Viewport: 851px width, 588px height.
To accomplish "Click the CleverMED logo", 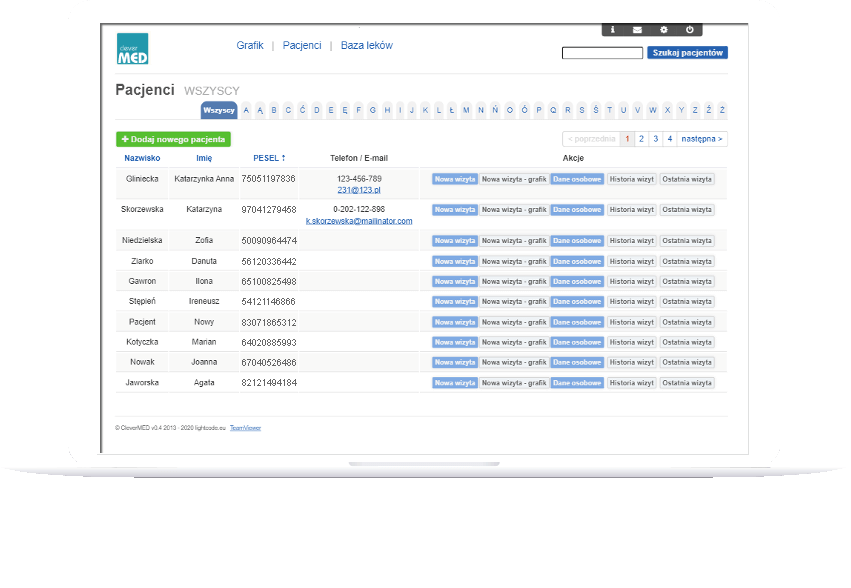I will click(132, 49).
